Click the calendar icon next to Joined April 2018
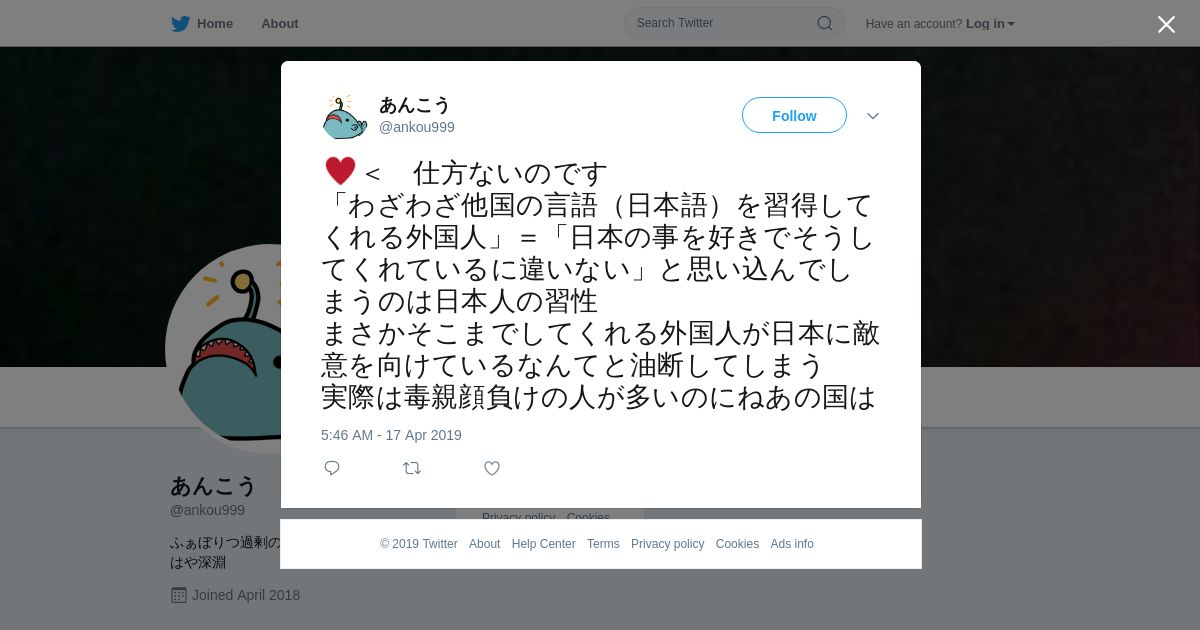Screen dimensions: 1200x630 (x=179, y=595)
